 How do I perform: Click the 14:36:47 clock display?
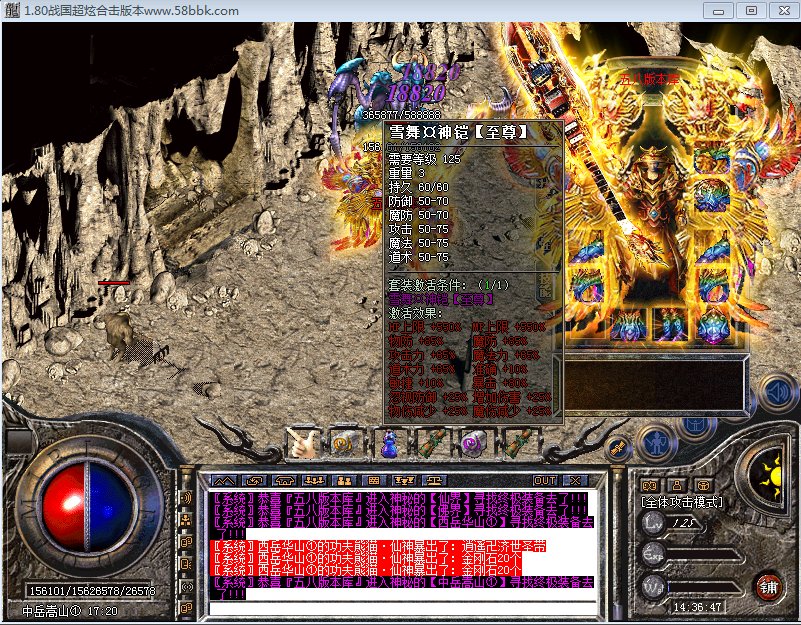[x=697, y=607]
